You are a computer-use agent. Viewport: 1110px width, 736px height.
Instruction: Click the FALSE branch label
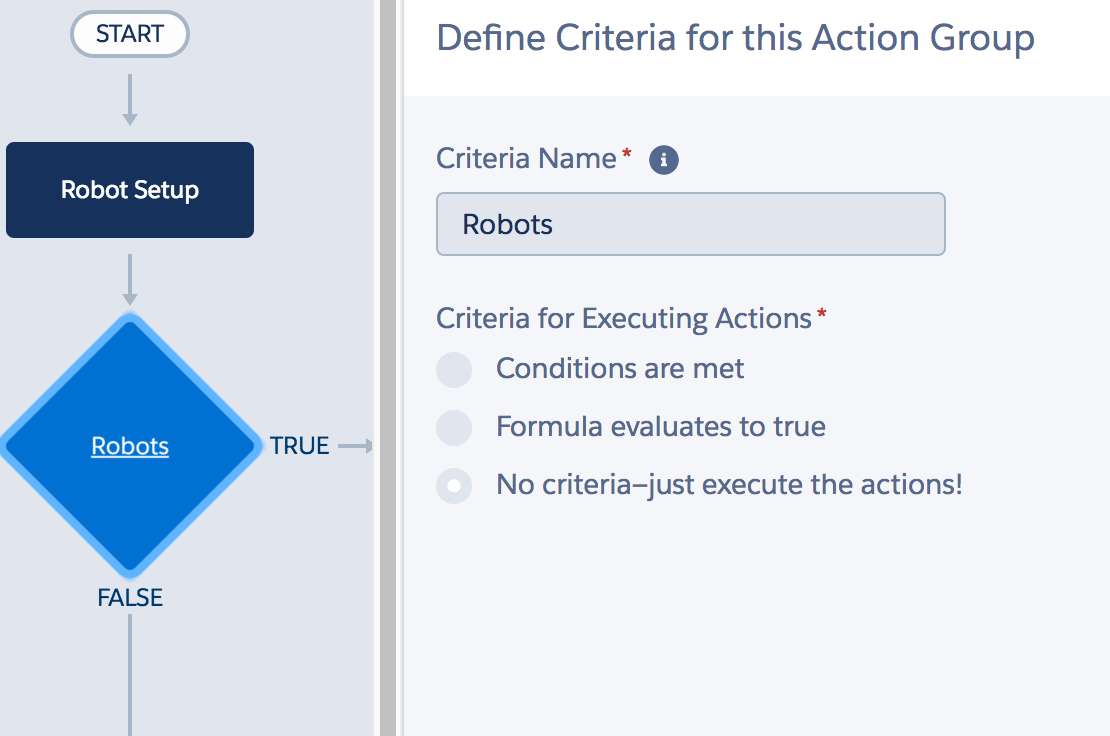130,598
